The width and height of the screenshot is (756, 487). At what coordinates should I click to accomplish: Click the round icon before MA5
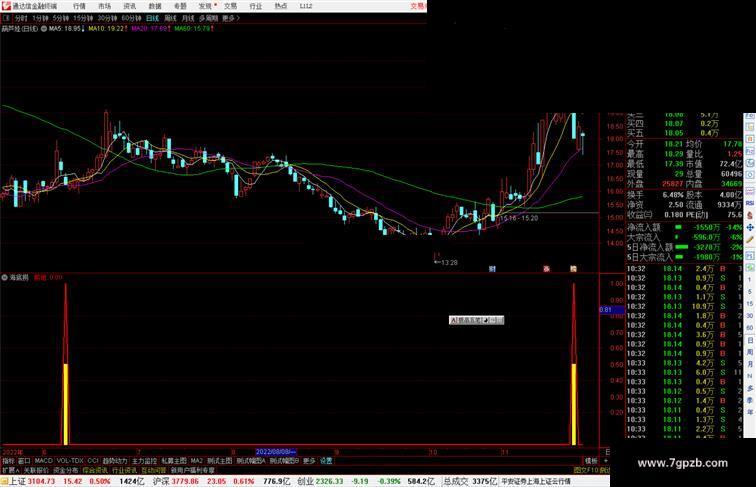(44, 28)
